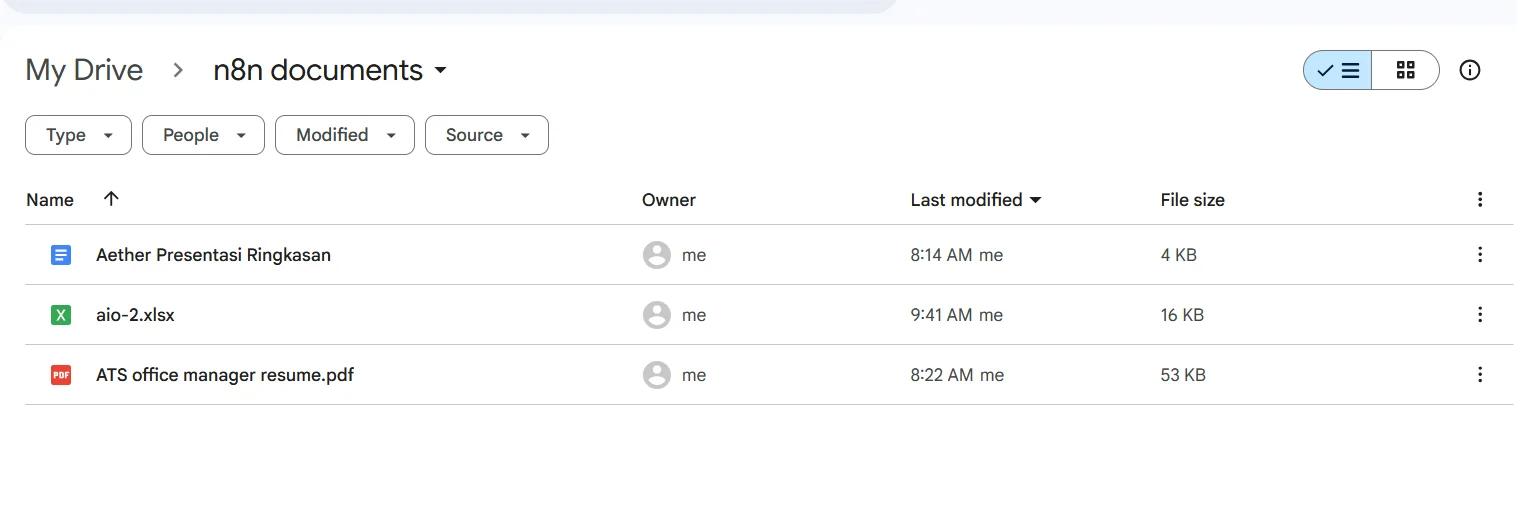
Task: Open the Source filter dropdown
Action: [486, 135]
